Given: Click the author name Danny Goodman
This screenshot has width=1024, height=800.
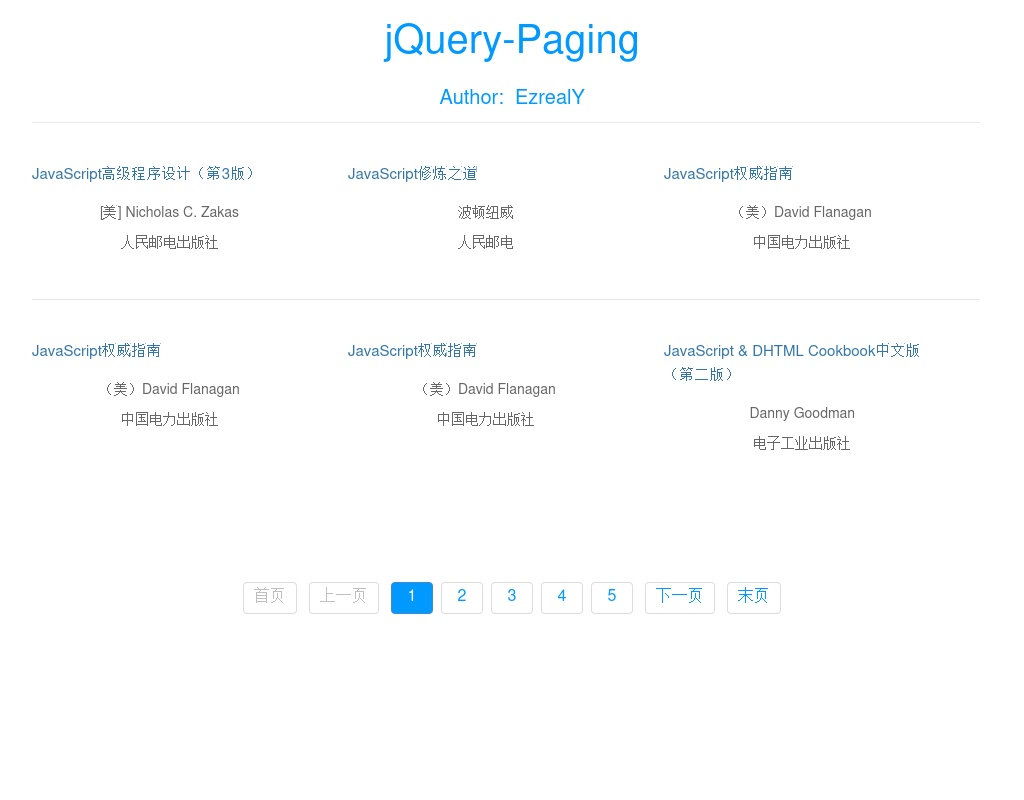Looking at the screenshot, I should click(801, 413).
